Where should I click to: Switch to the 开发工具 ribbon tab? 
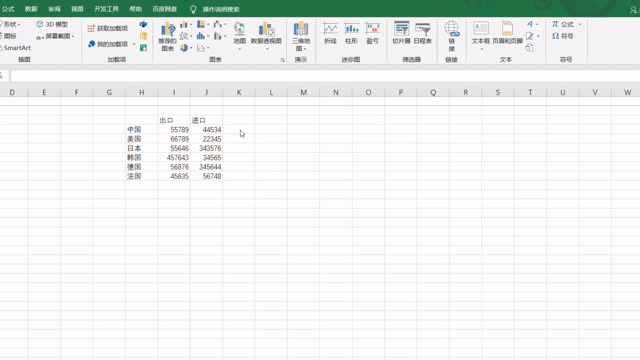[x=106, y=9]
